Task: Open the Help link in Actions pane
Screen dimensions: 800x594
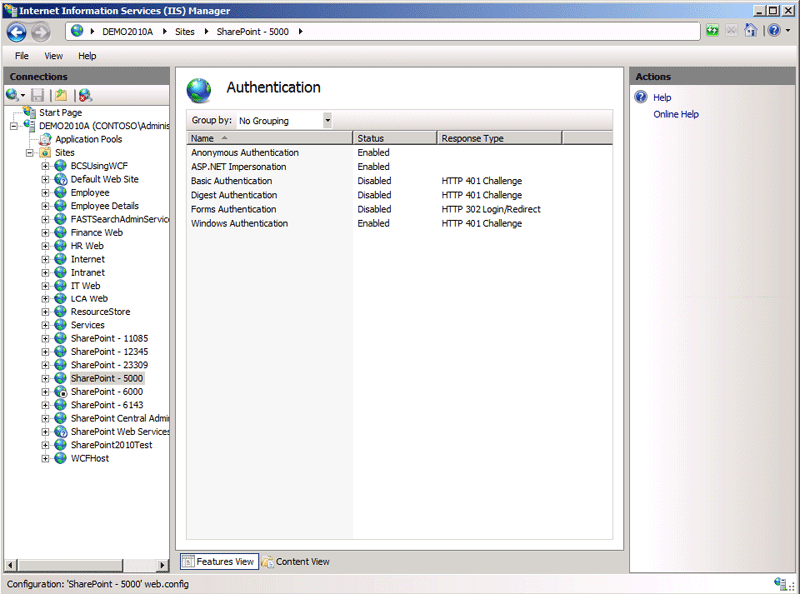Action: tap(662, 97)
